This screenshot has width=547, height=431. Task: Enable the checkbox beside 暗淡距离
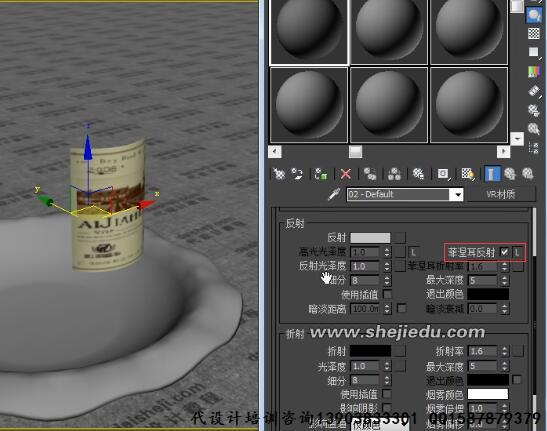402,308
